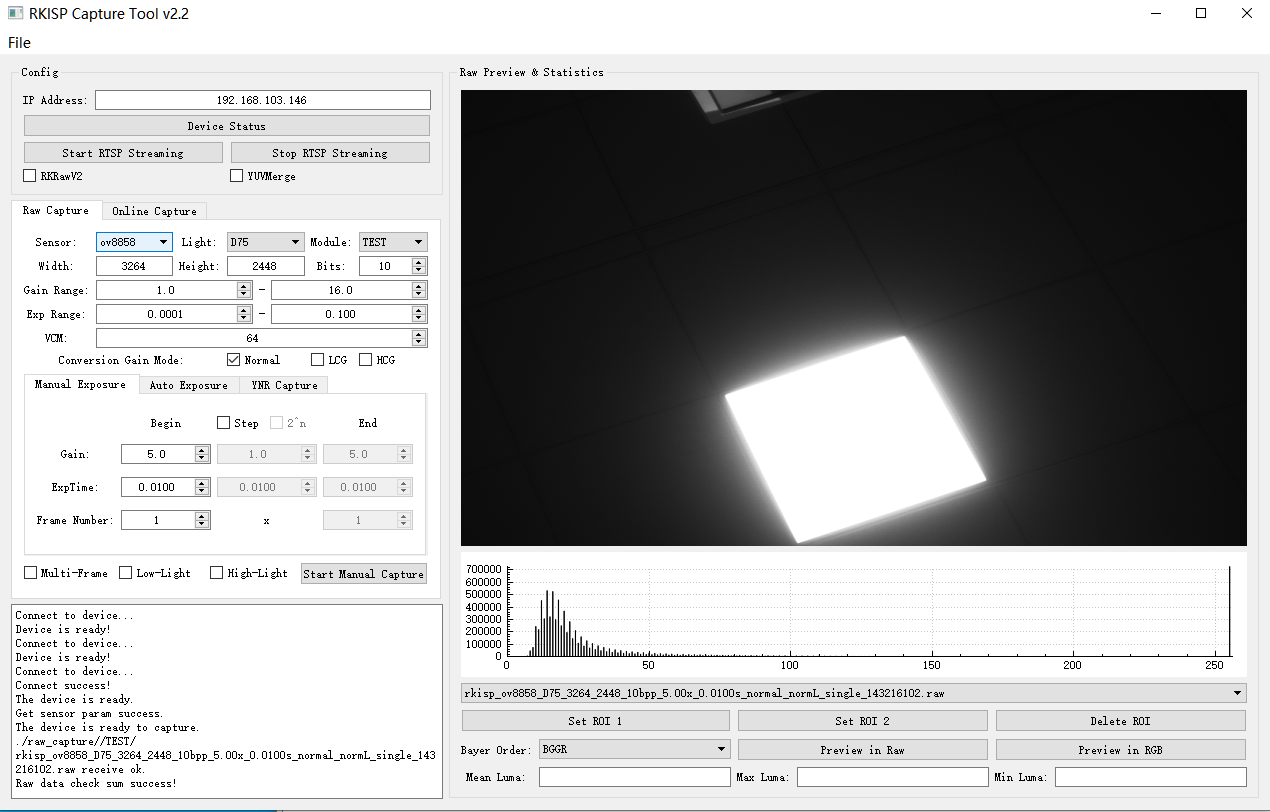1270x812 pixels.
Task: Click the Mean Luma field
Action: (x=635, y=777)
